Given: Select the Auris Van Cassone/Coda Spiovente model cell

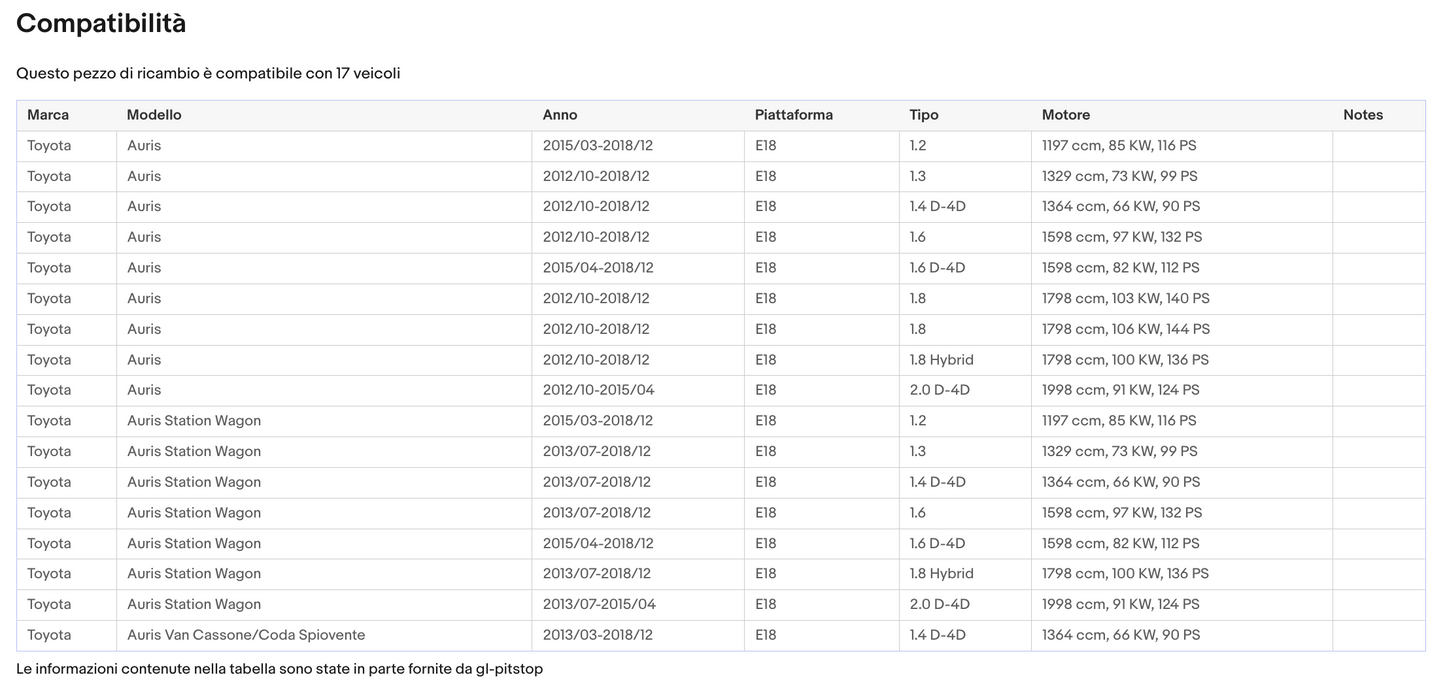Looking at the screenshot, I should pyautogui.click(x=246, y=635).
